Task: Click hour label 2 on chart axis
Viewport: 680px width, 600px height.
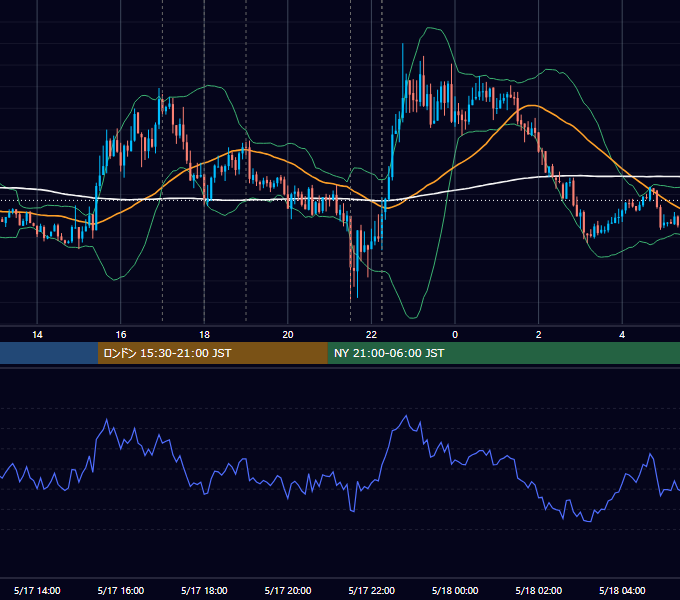Action: tap(539, 335)
